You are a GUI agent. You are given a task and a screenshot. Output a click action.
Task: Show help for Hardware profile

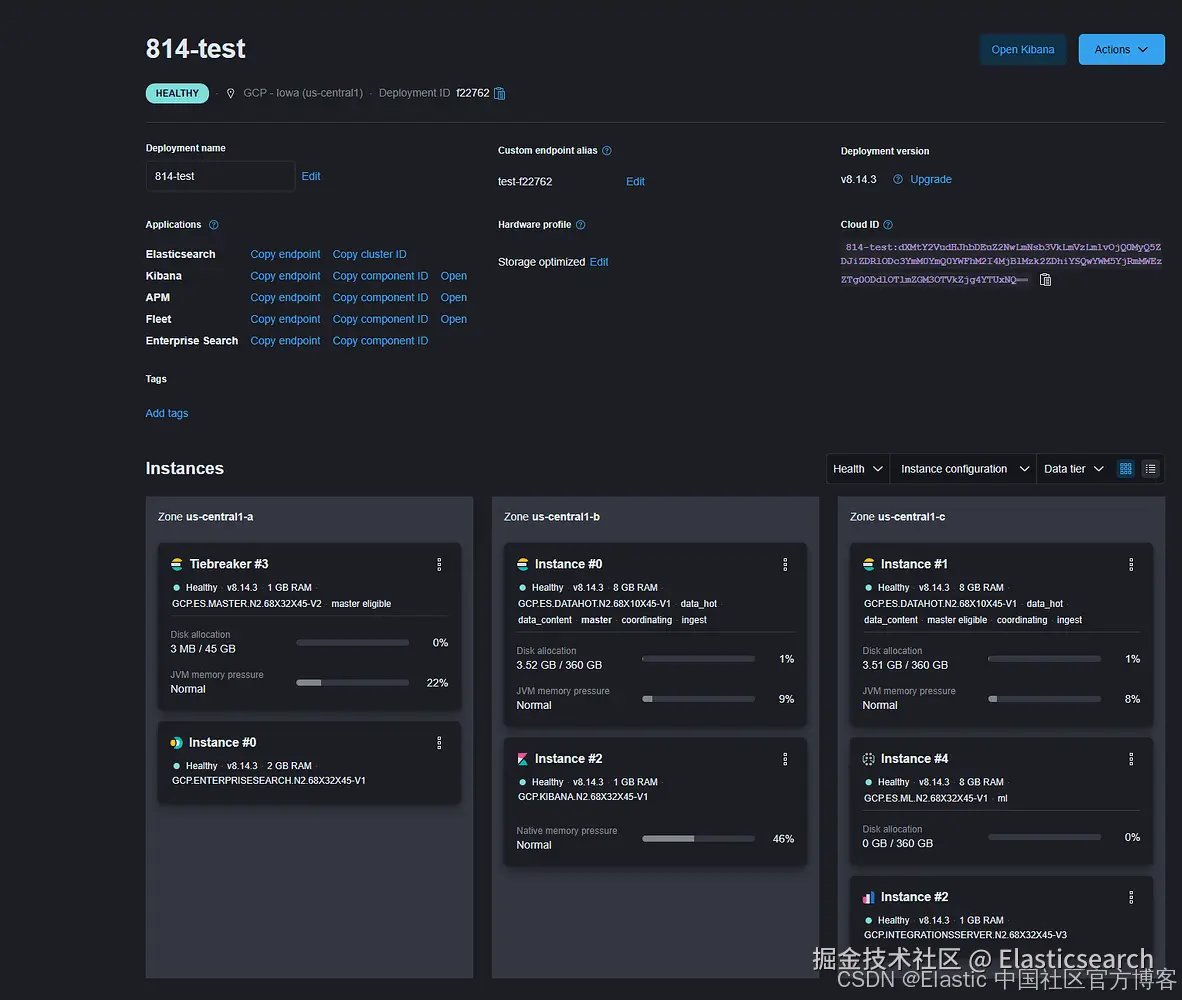tap(580, 225)
